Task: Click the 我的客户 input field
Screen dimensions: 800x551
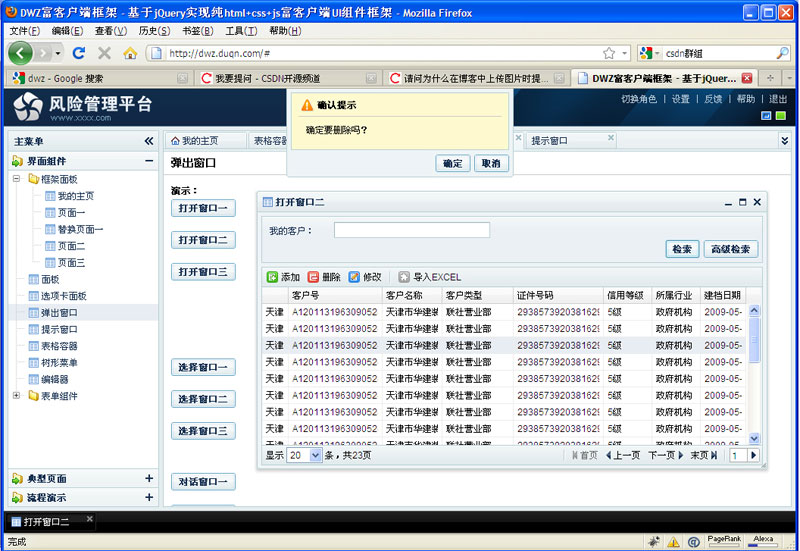Action: [412, 230]
